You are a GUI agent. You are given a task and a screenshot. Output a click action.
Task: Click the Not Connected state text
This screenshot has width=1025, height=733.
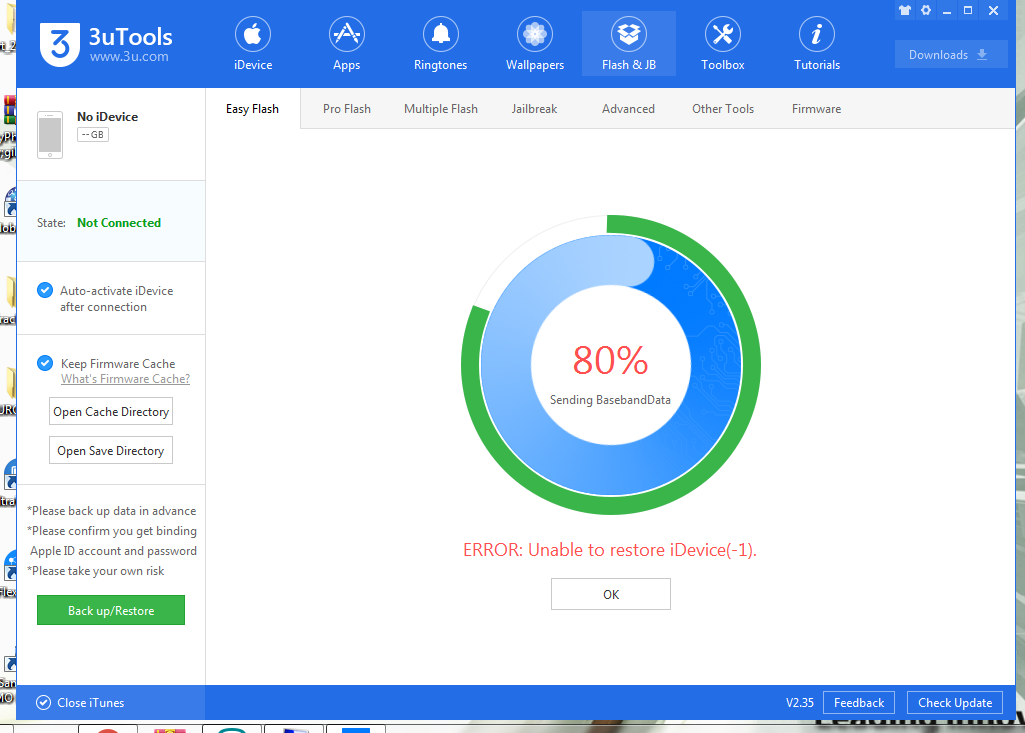[x=119, y=223]
